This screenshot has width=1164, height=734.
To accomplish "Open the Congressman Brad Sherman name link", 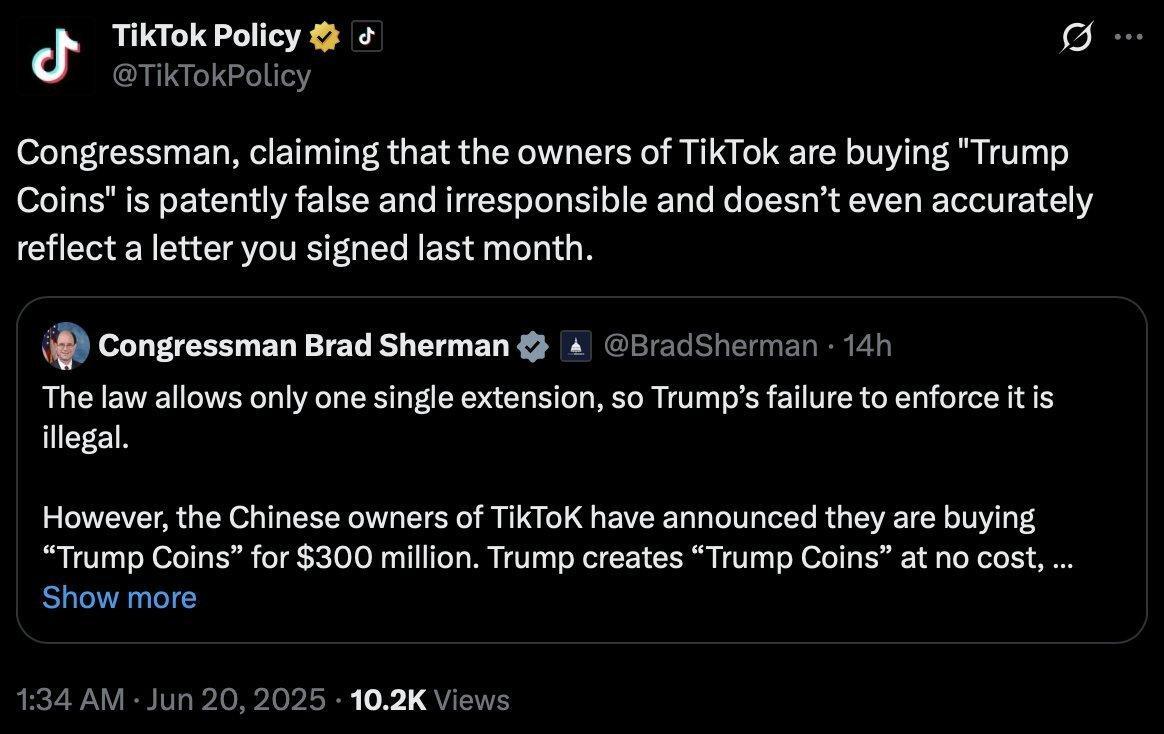I will click(304, 346).
